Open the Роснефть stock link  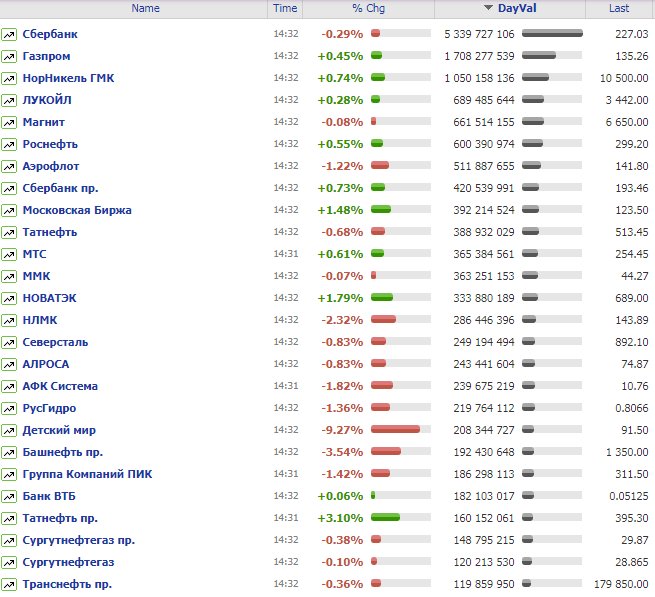(x=50, y=144)
